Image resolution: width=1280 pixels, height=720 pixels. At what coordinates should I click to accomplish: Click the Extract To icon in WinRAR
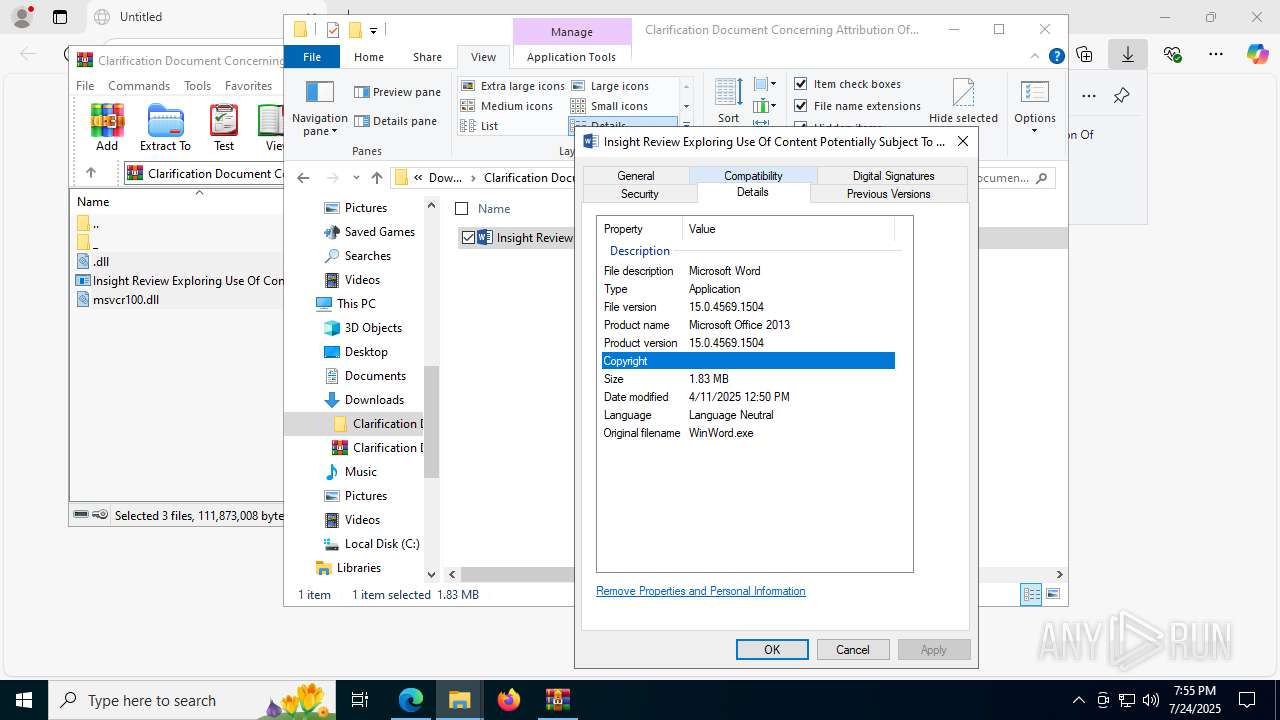165,127
